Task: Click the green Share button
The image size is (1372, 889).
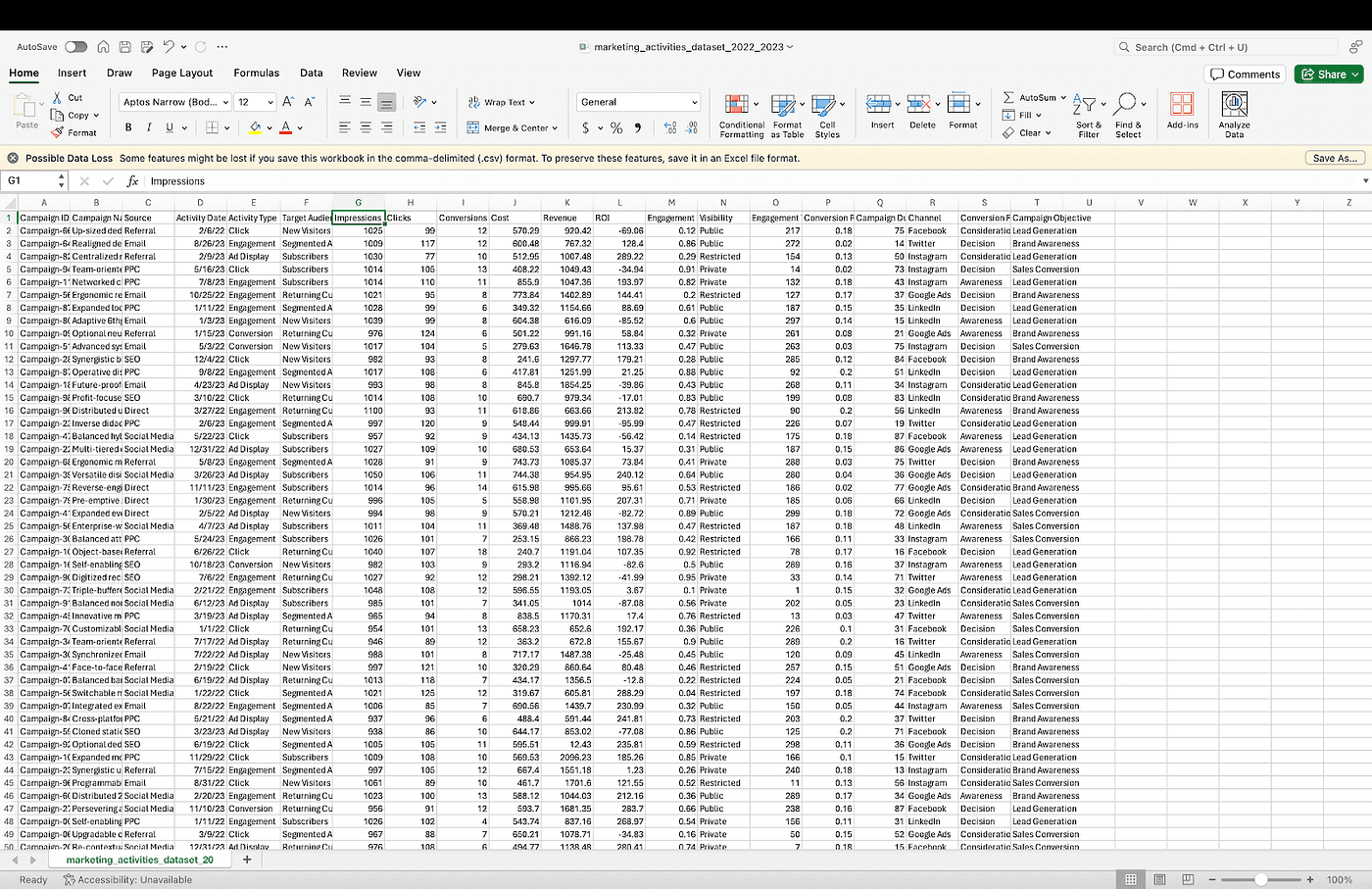Action: point(1329,74)
